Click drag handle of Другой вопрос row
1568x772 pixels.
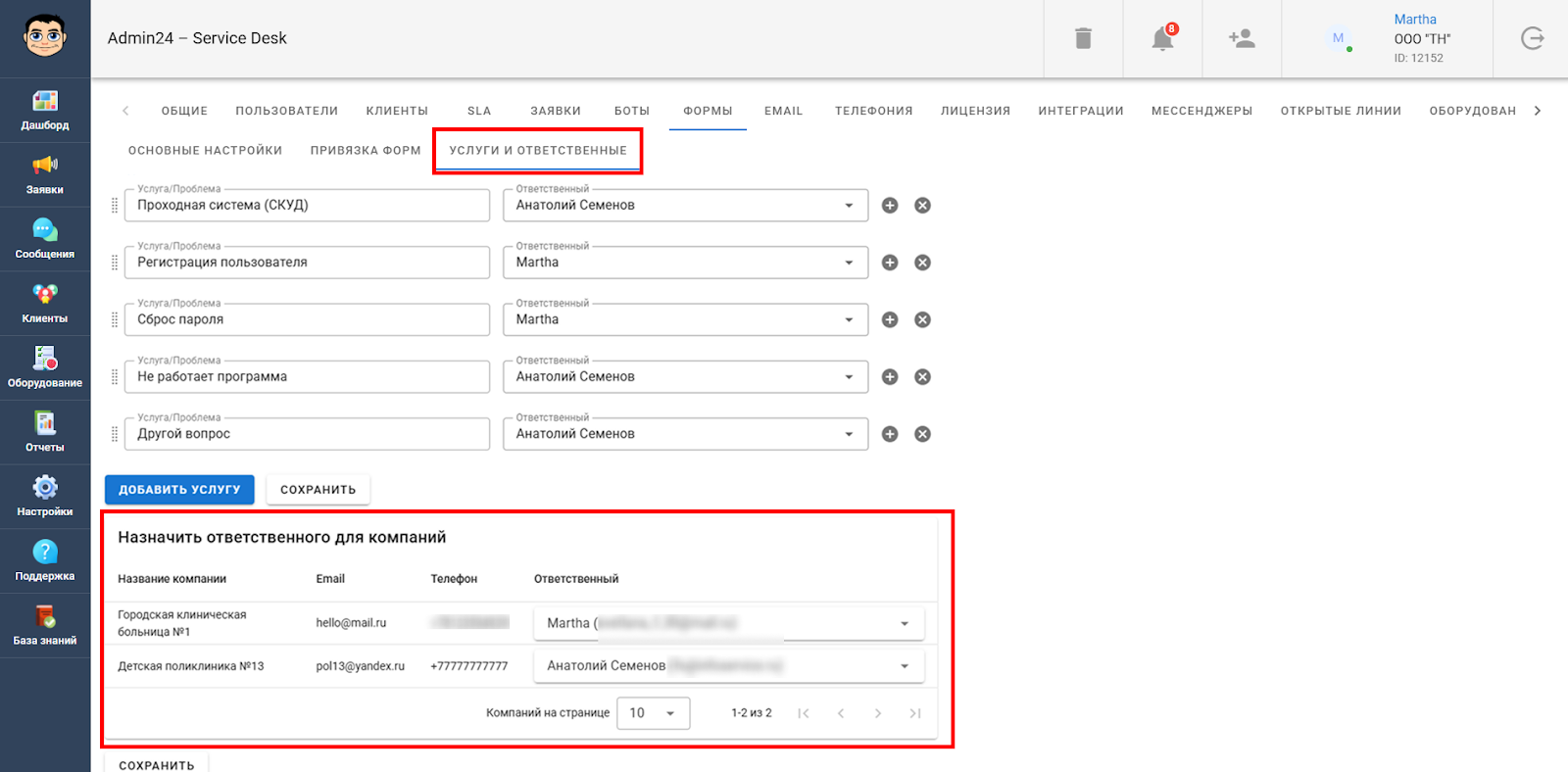pyautogui.click(x=115, y=434)
